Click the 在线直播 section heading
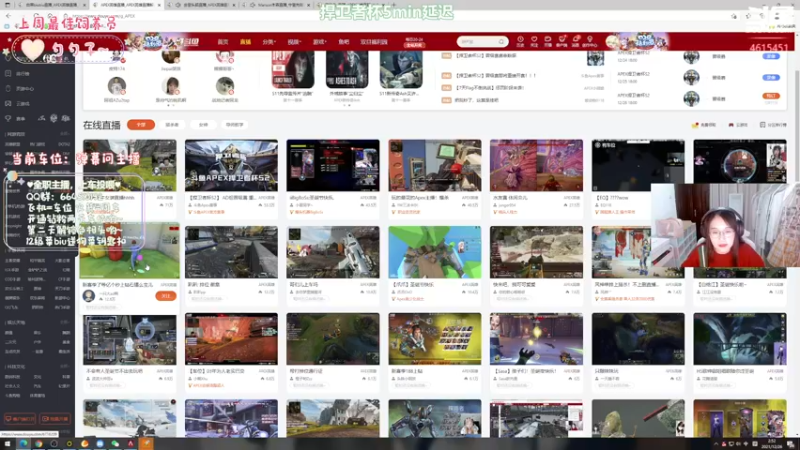 [102, 125]
